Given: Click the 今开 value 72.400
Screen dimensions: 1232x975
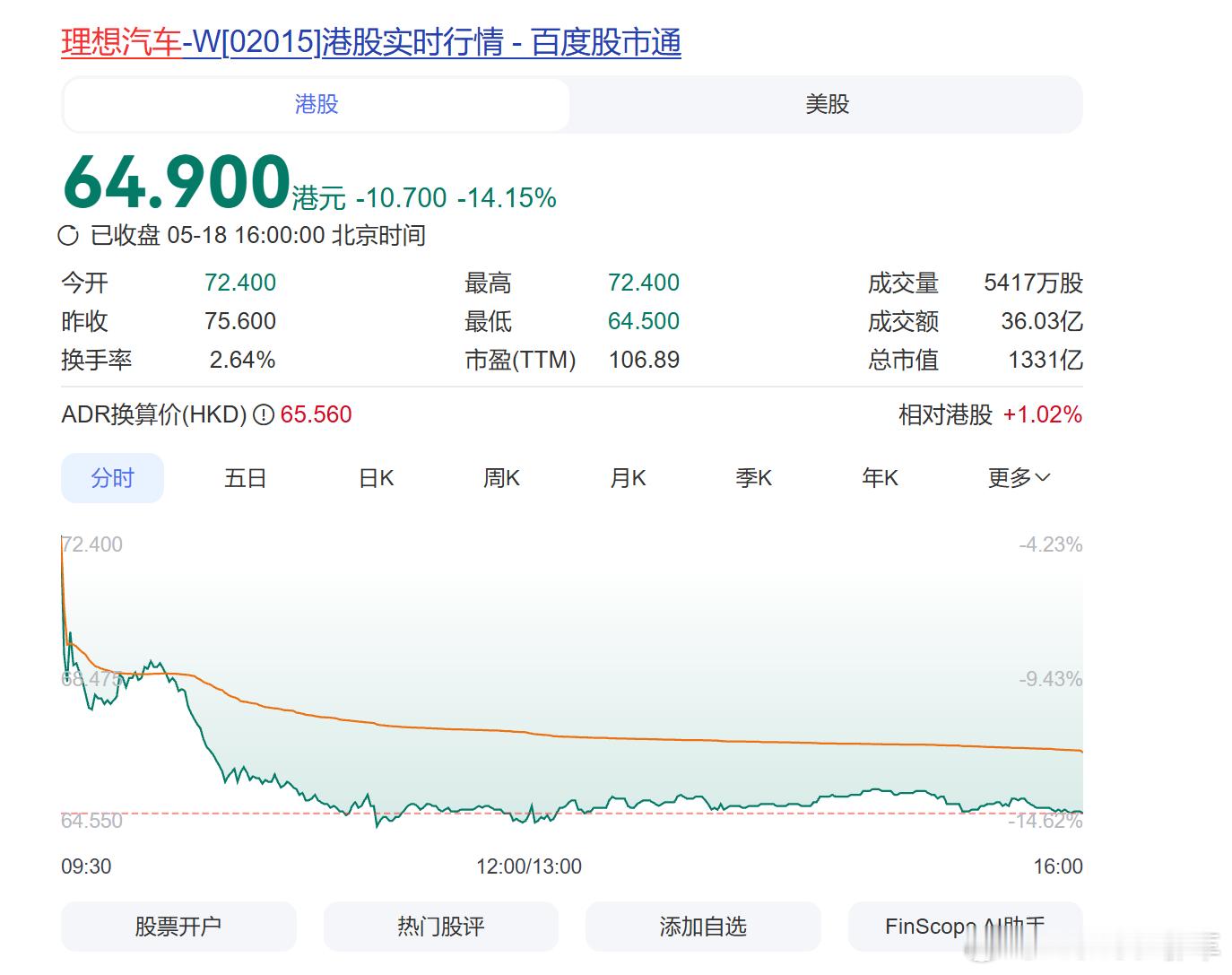Looking at the screenshot, I should point(240,283).
